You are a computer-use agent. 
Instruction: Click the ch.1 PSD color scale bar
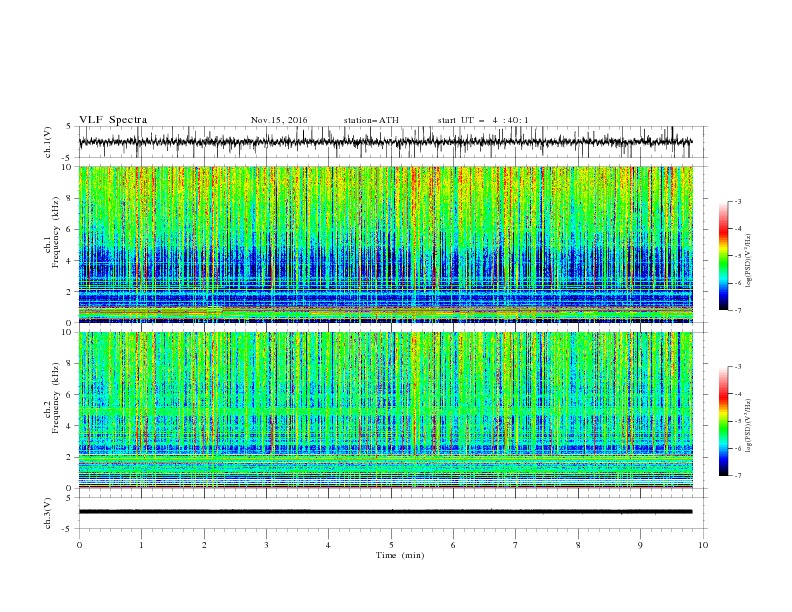click(x=723, y=256)
